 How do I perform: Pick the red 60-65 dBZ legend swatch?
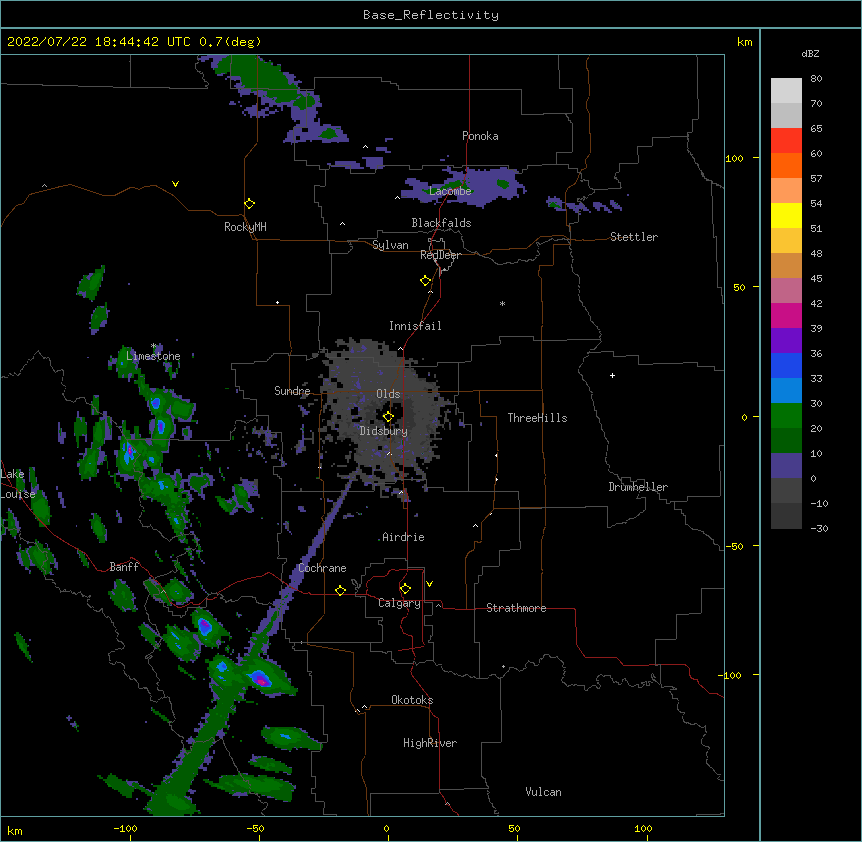(786, 141)
